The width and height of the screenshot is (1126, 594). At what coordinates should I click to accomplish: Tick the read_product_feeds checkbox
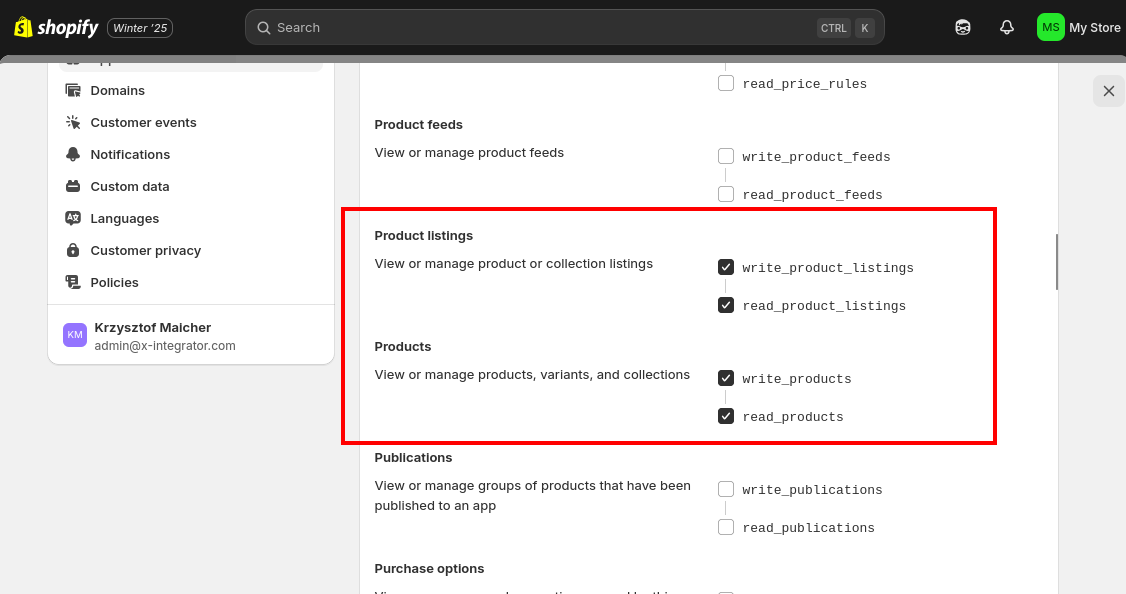click(x=726, y=194)
